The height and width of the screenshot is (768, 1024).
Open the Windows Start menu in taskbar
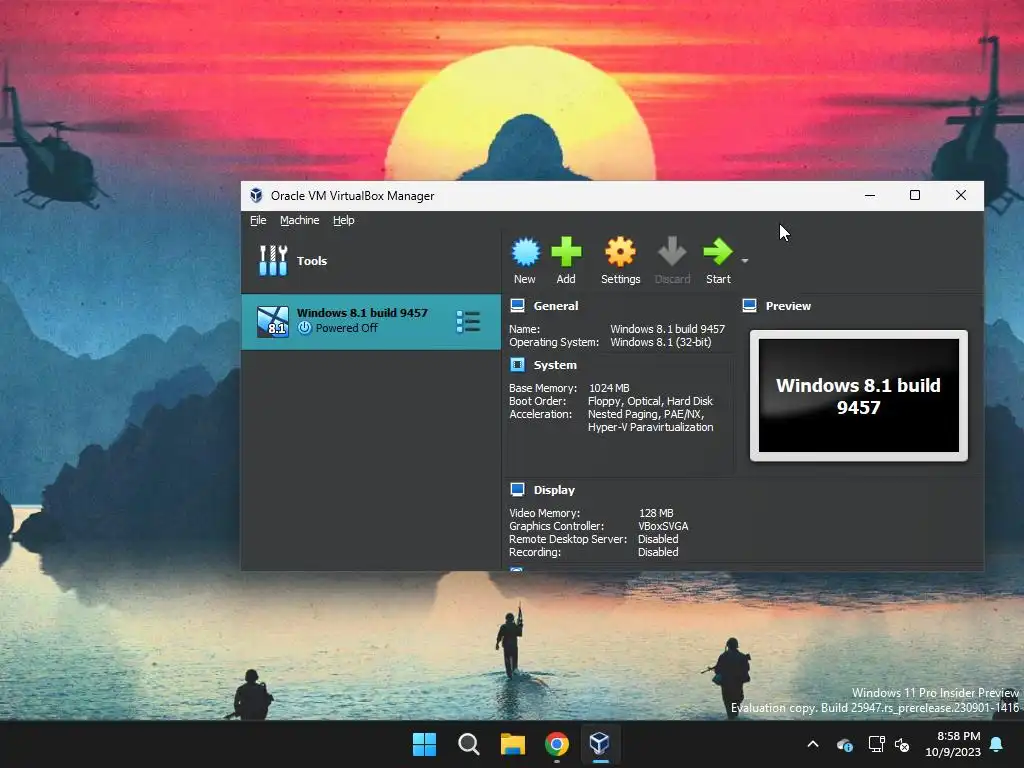coord(424,744)
